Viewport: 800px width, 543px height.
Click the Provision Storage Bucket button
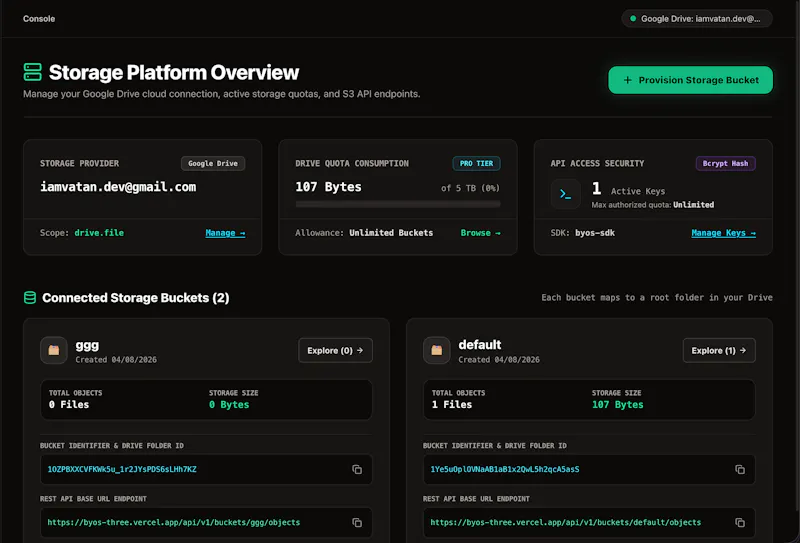click(x=690, y=80)
